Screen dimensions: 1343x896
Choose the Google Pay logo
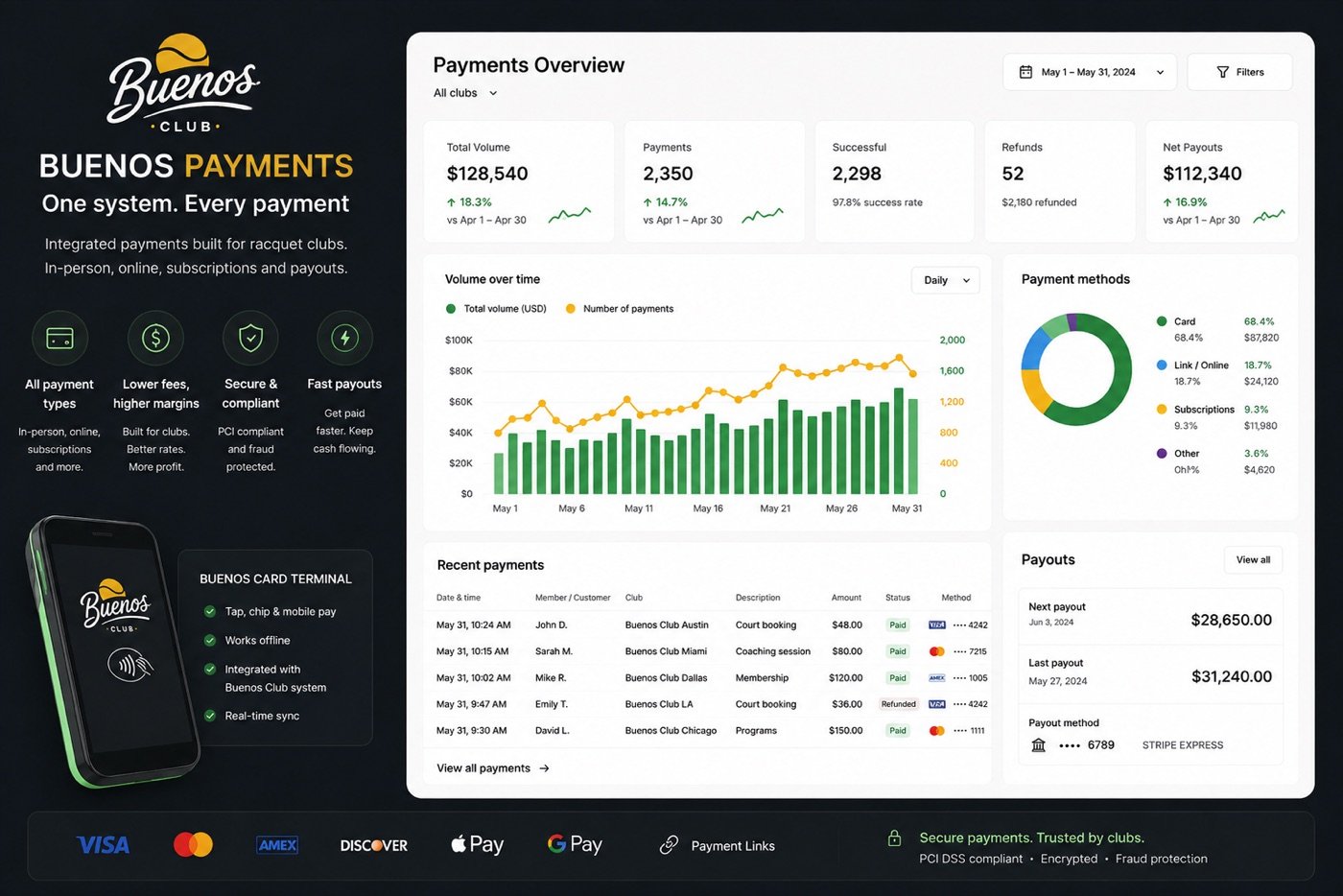tap(575, 844)
